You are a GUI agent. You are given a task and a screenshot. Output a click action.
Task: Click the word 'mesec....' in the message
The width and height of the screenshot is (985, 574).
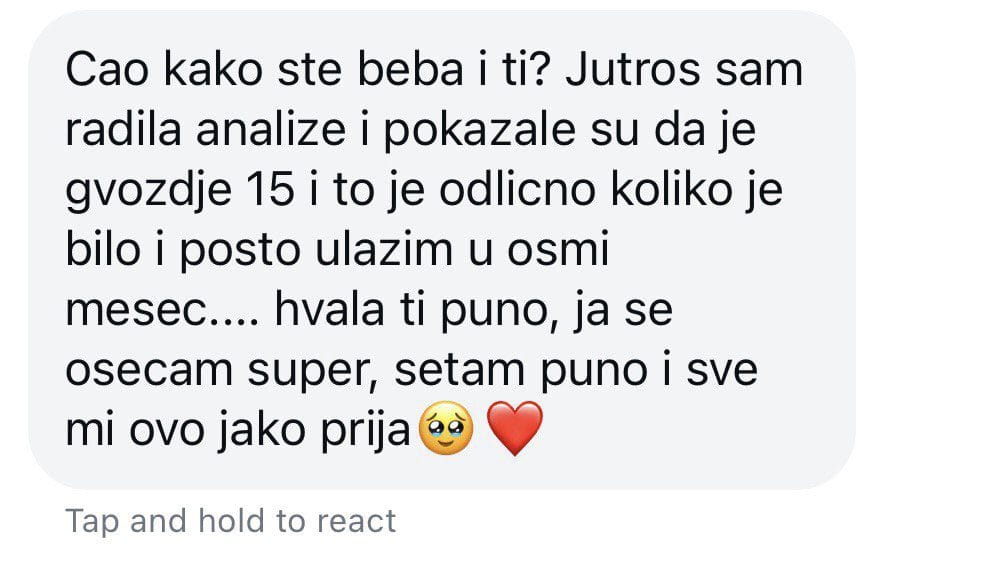(161, 312)
